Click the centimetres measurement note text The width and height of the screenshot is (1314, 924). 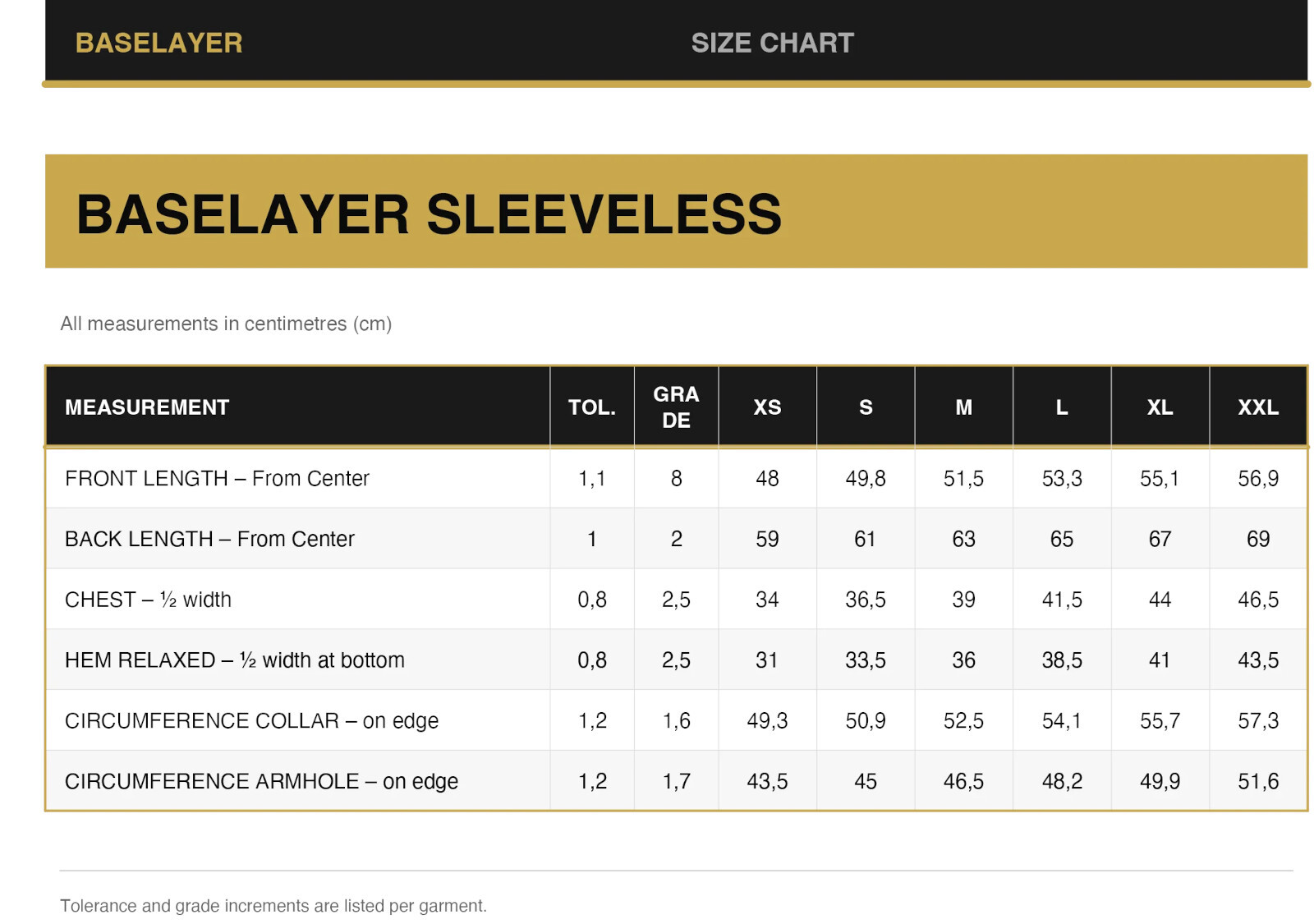point(226,324)
